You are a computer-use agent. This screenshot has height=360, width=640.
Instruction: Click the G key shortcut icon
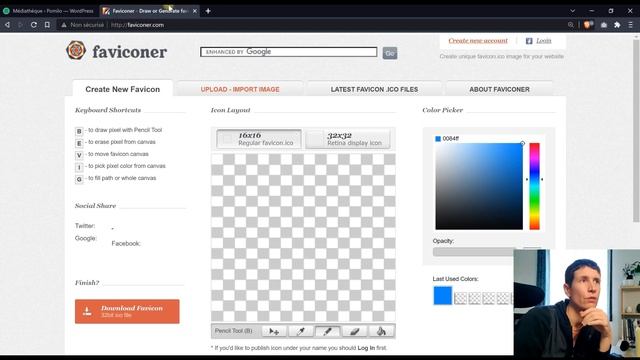click(79, 179)
